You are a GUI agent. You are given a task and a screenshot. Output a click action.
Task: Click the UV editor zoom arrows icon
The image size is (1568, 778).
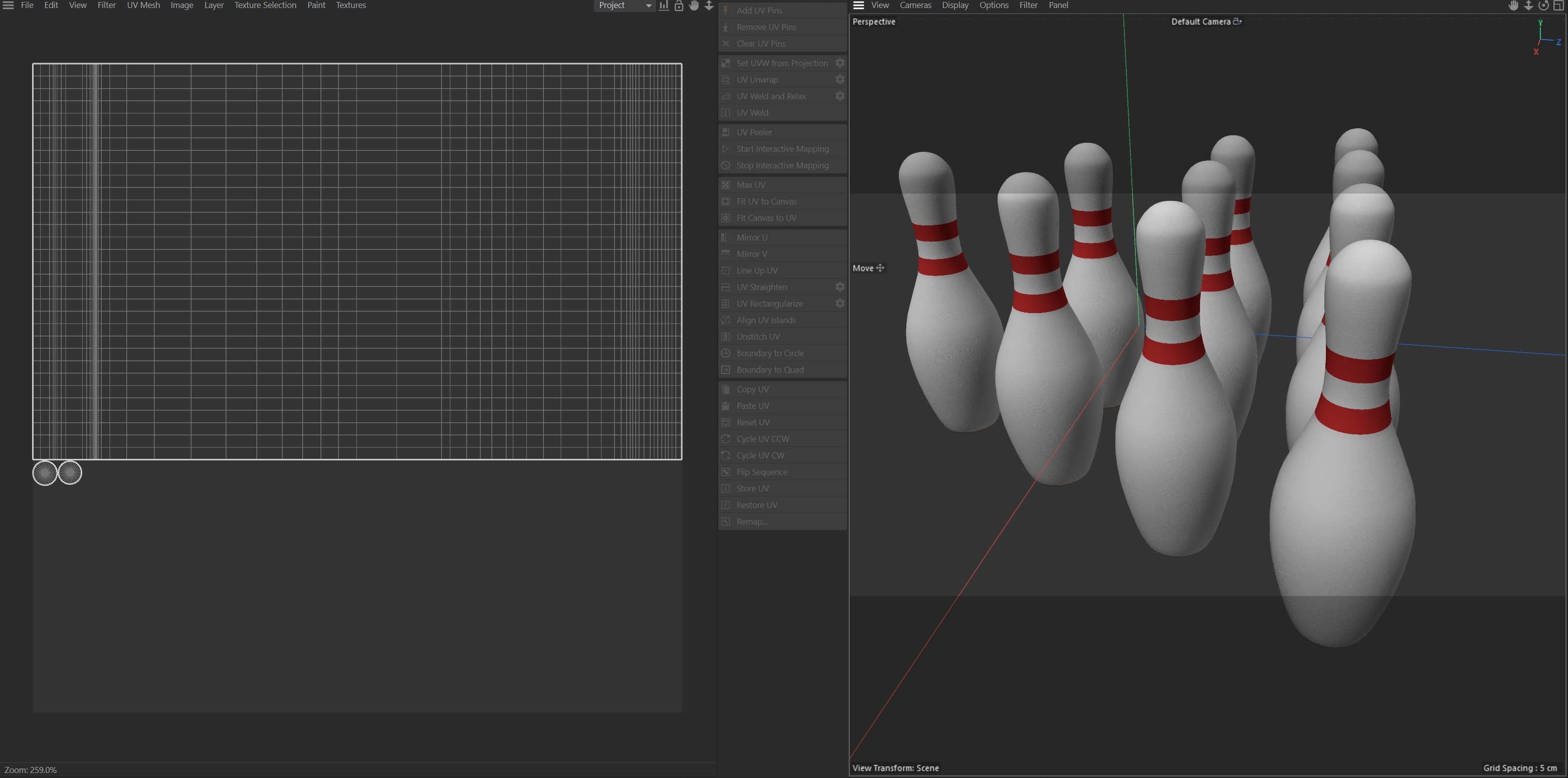[x=709, y=6]
